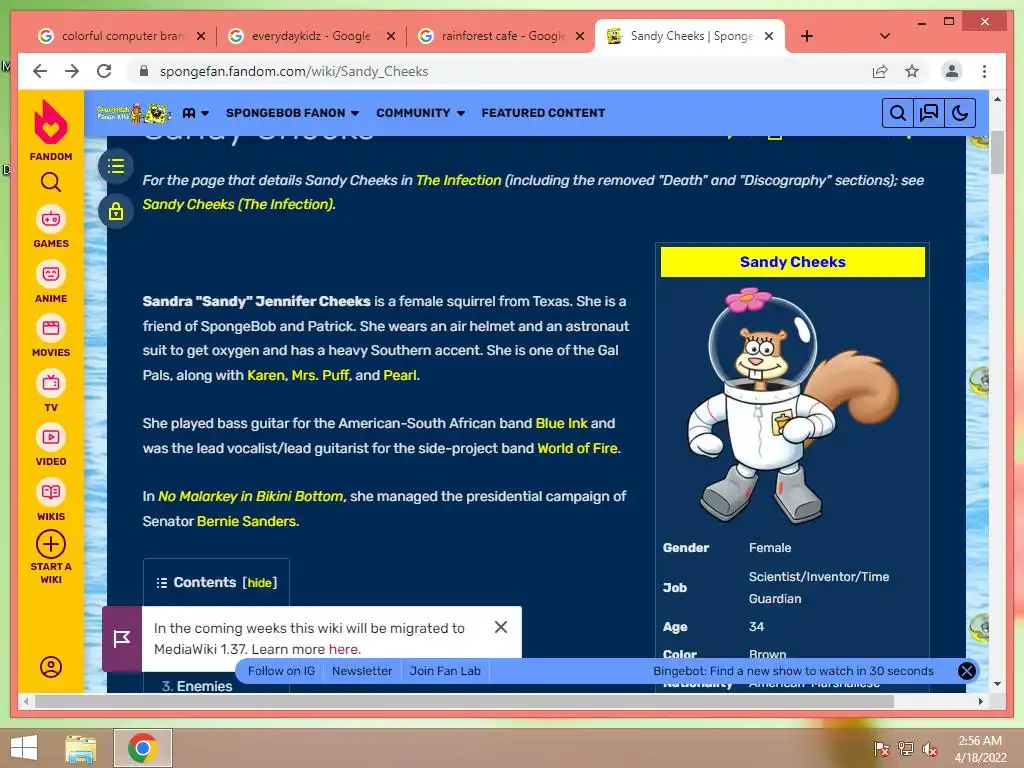Switch to everydaykidz Google tab
1024x768 pixels.
tap(310, 36)
